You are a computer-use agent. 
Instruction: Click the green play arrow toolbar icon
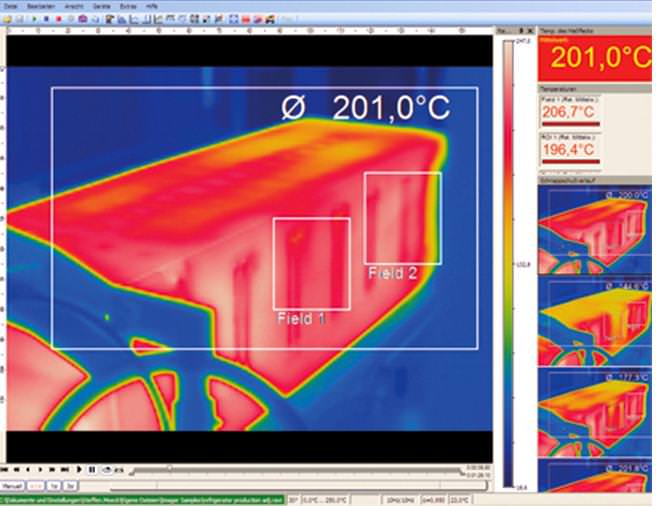point(34,19)
